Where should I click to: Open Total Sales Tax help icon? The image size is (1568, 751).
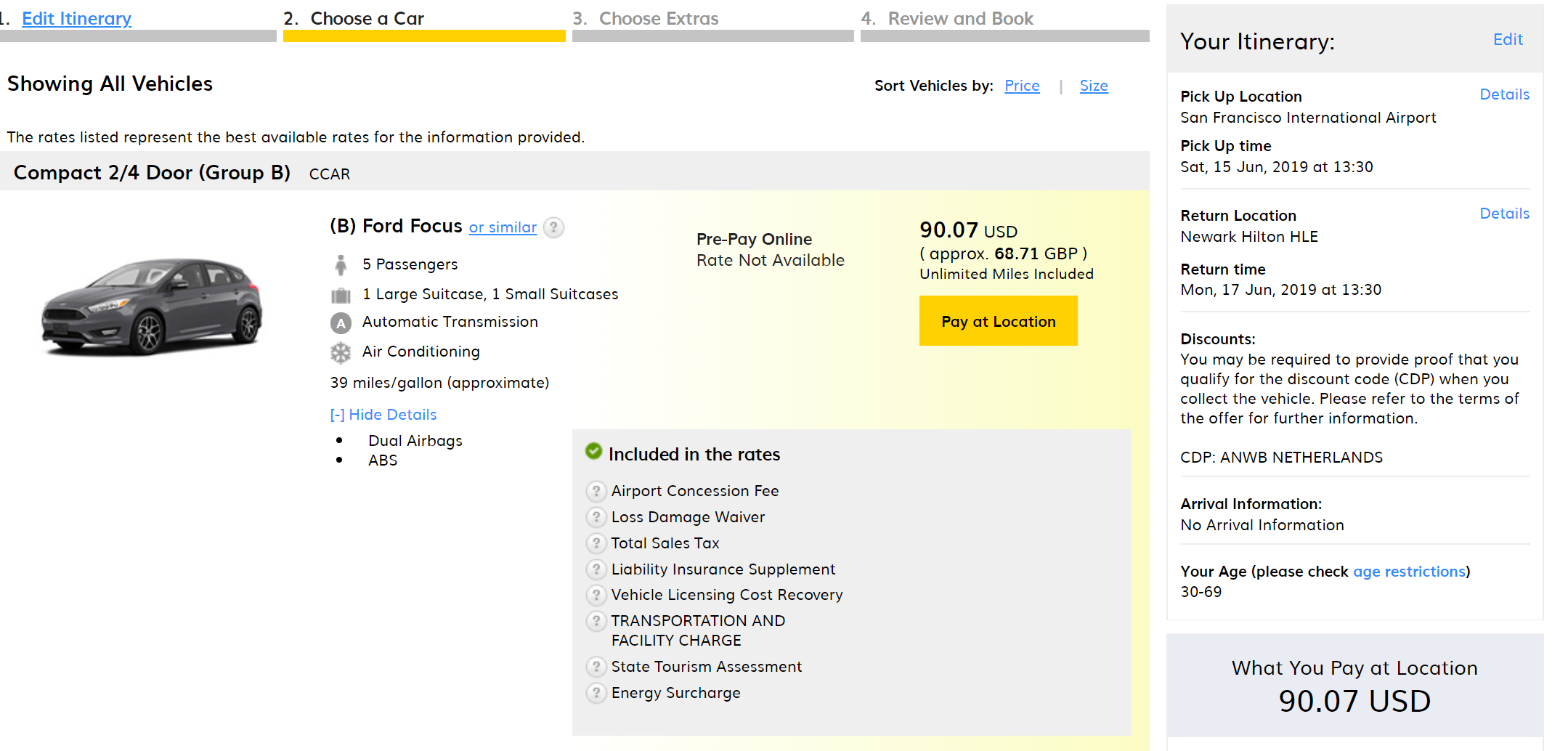click(x=596, y=543)
